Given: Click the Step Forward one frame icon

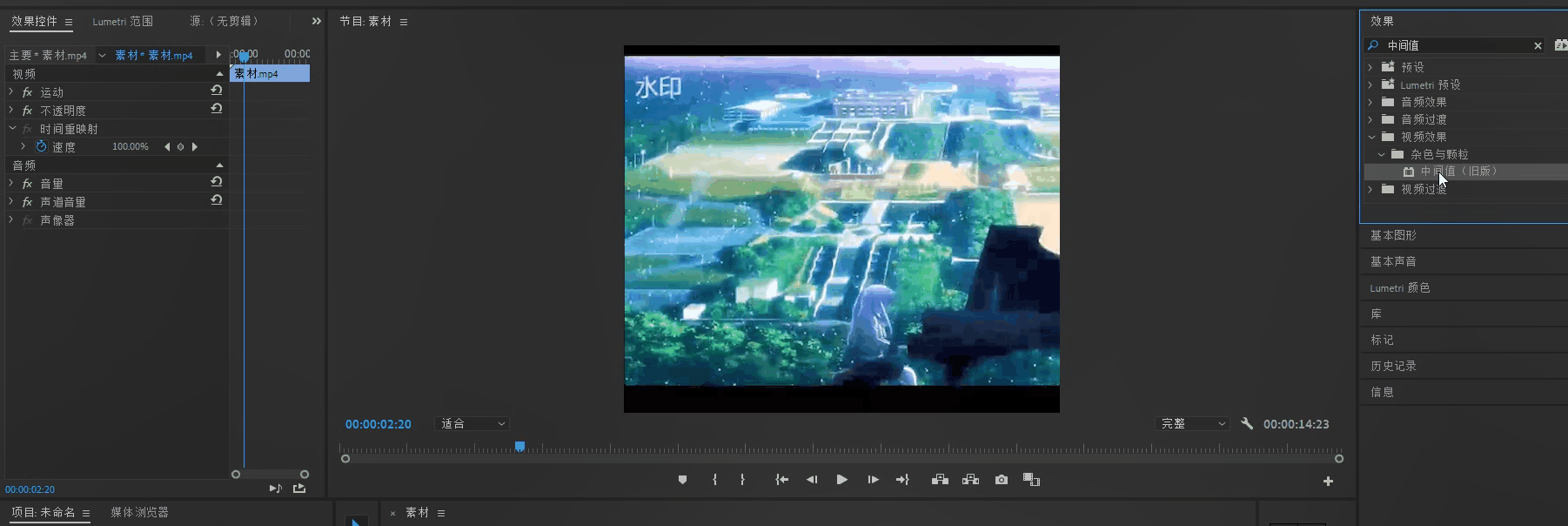Looking at the screenshot, I should pos(873,480).
